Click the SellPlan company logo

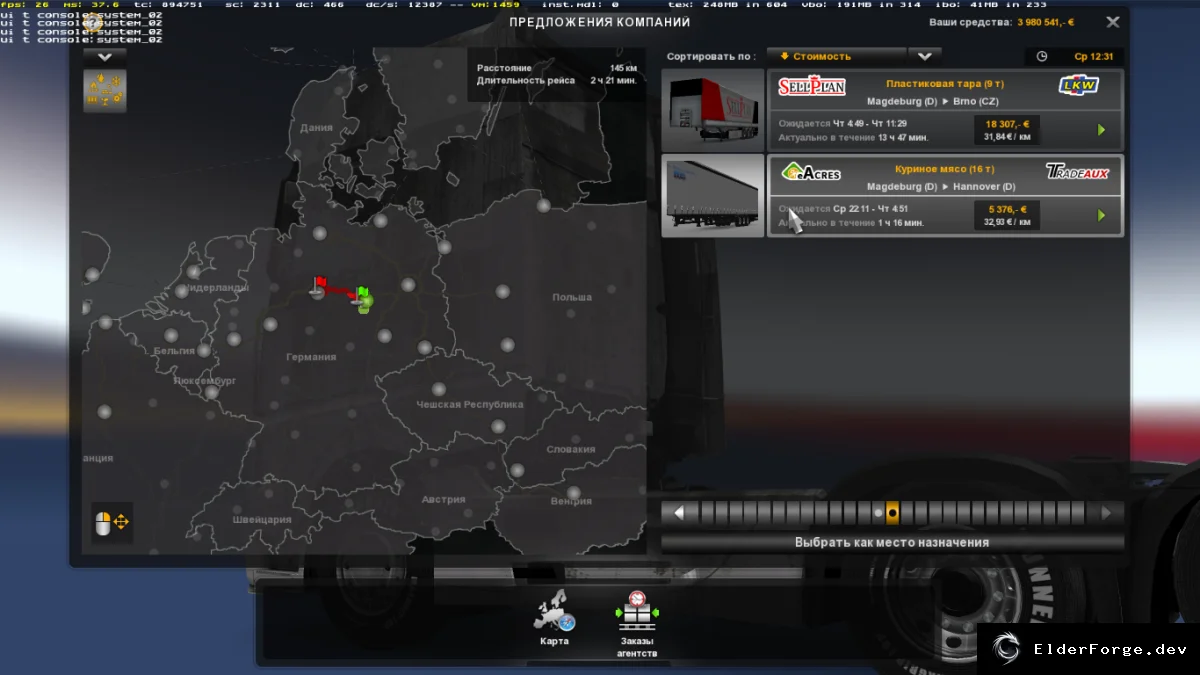tap(812, 87)
